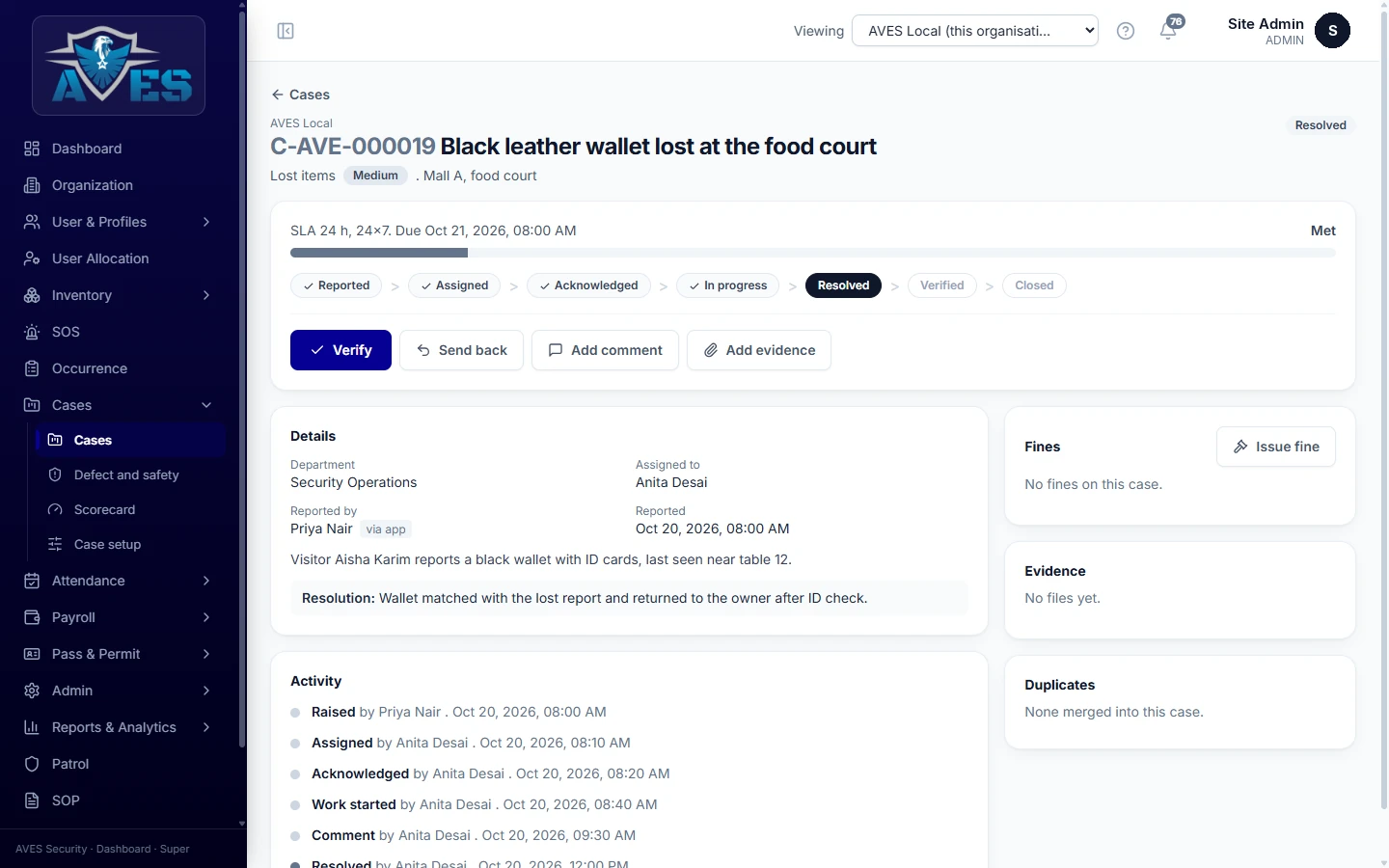Click the Patrol shield icon
Viewport: 1389px width, 868px height.
click(x=32, y=764)
